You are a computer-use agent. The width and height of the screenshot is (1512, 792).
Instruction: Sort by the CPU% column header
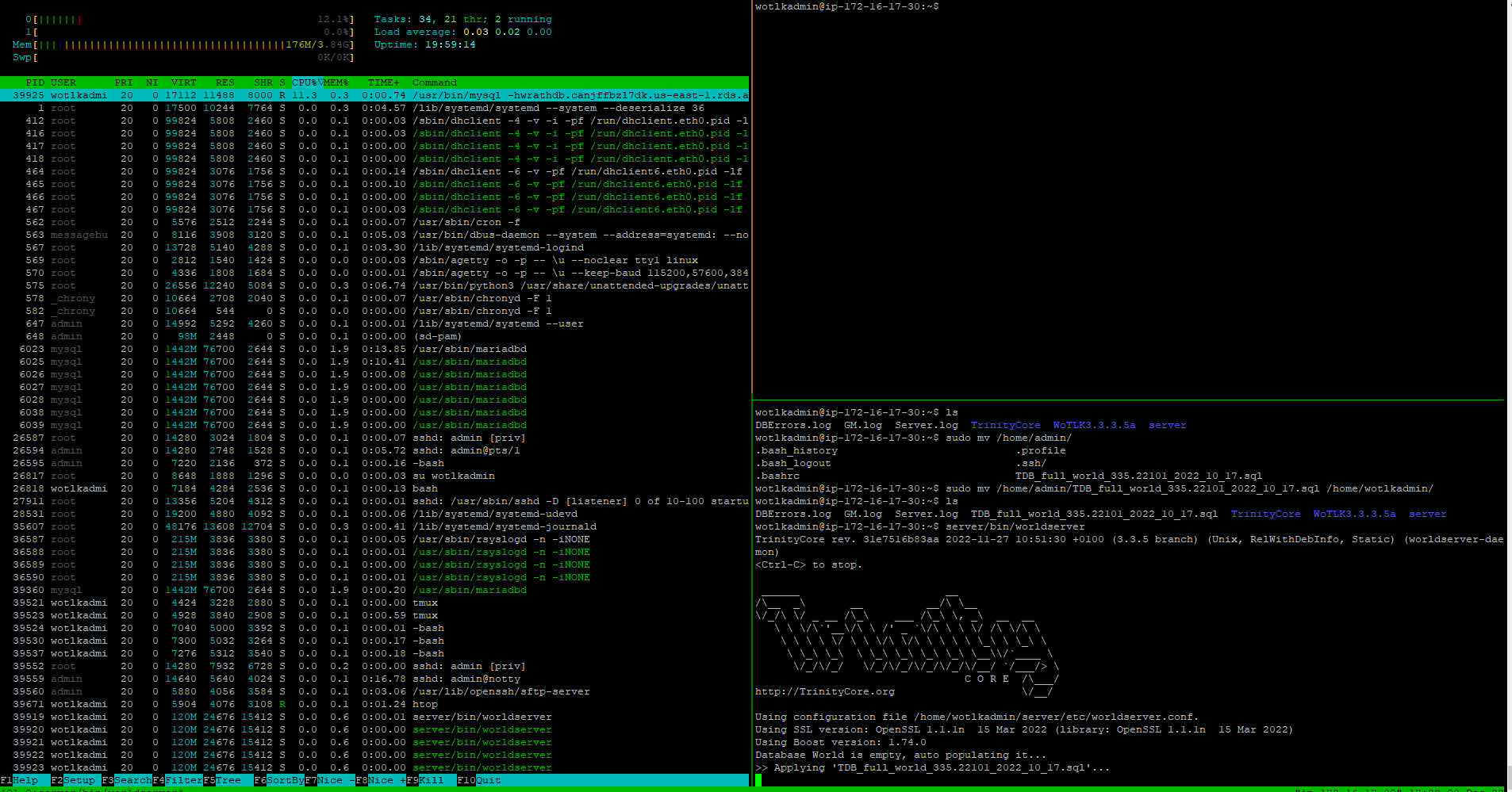point(305,82)
